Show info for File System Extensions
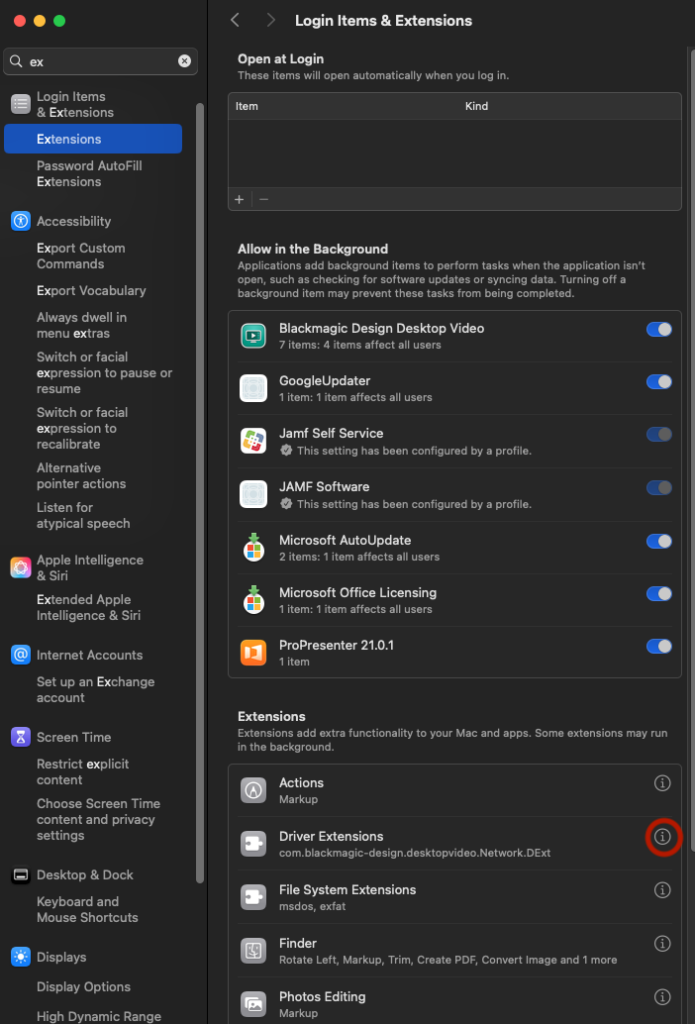695x1024 pixels. pyautogui.click(x=662, y=890)
